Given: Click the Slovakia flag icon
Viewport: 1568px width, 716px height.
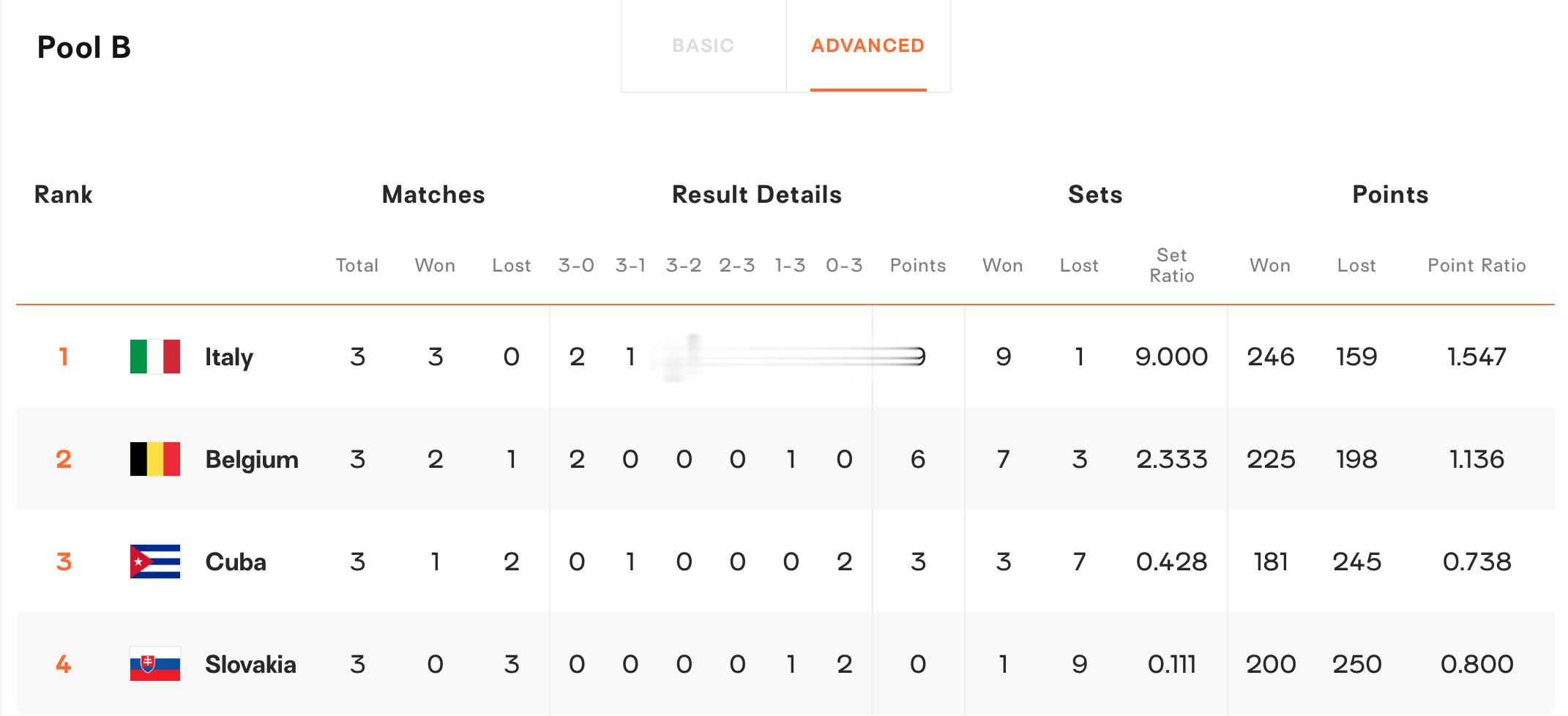Looking at the screenshot, I should 155,664.
